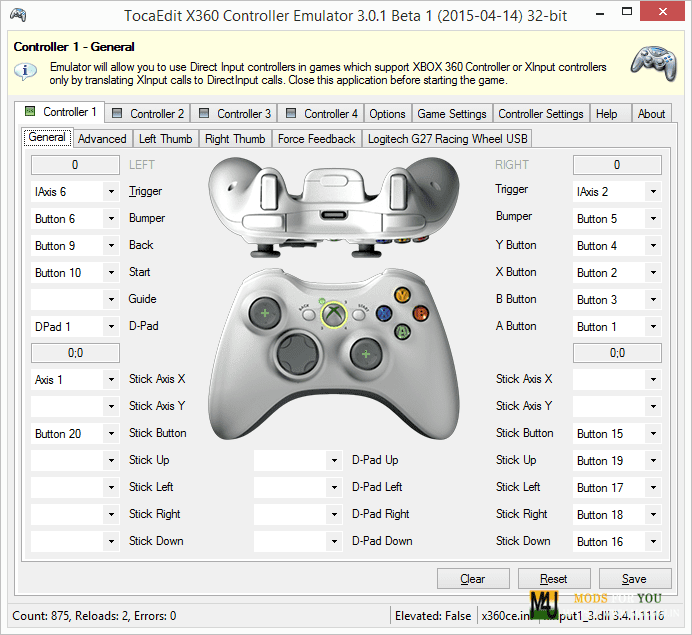The width and height of the screenshot is (692, 635).
Task: Open the Logitech G27 Racing Wheel USB tab
Action: (448, 139)
